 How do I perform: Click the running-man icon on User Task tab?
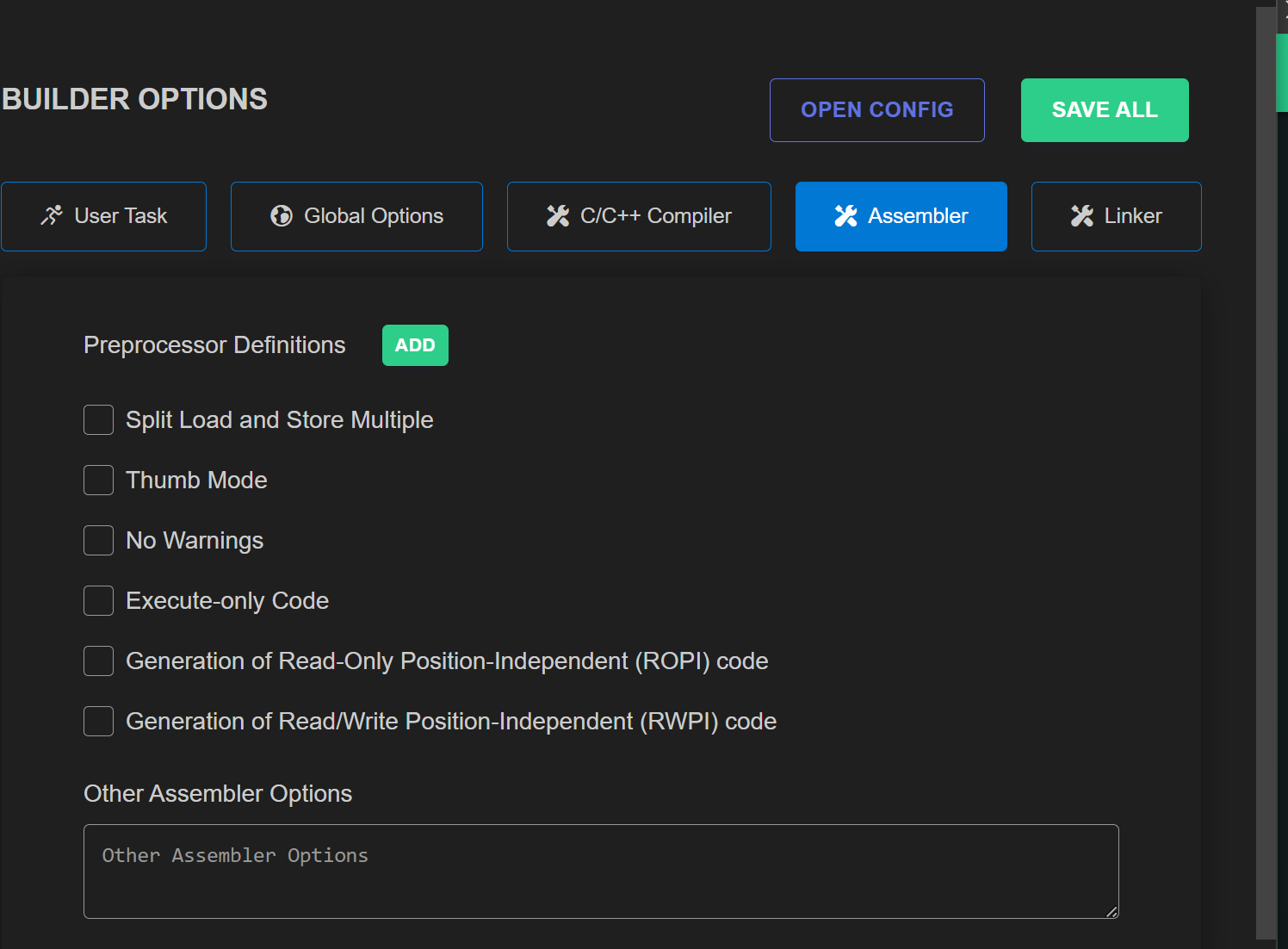click(x=52, y=216)
